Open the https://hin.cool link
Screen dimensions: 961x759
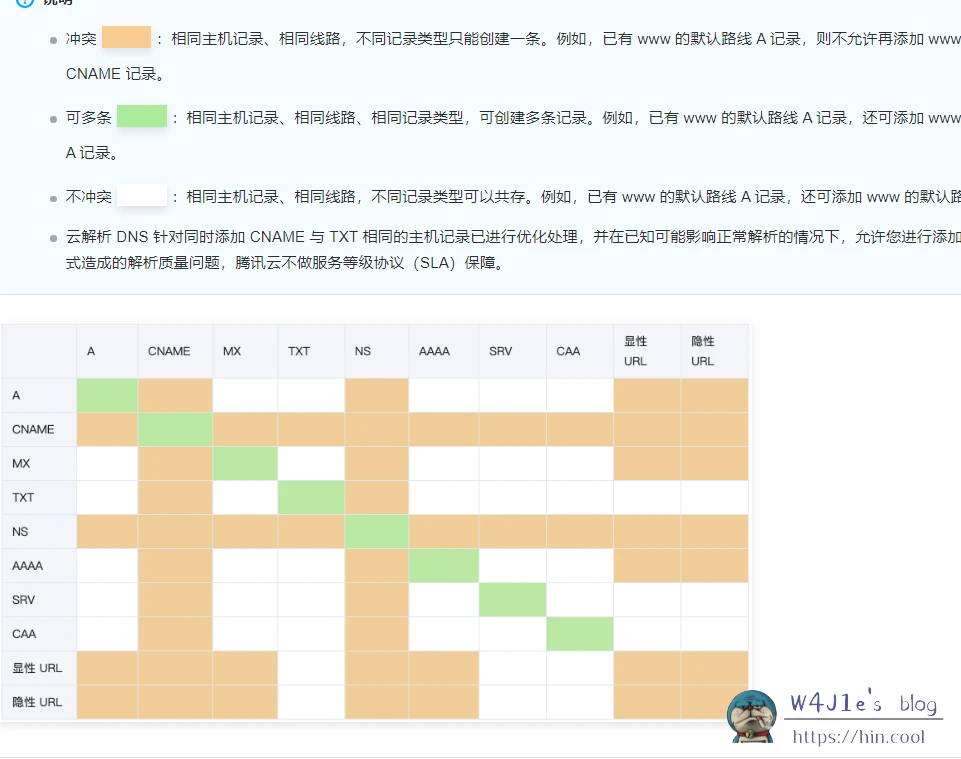click(x=859, y=738)
